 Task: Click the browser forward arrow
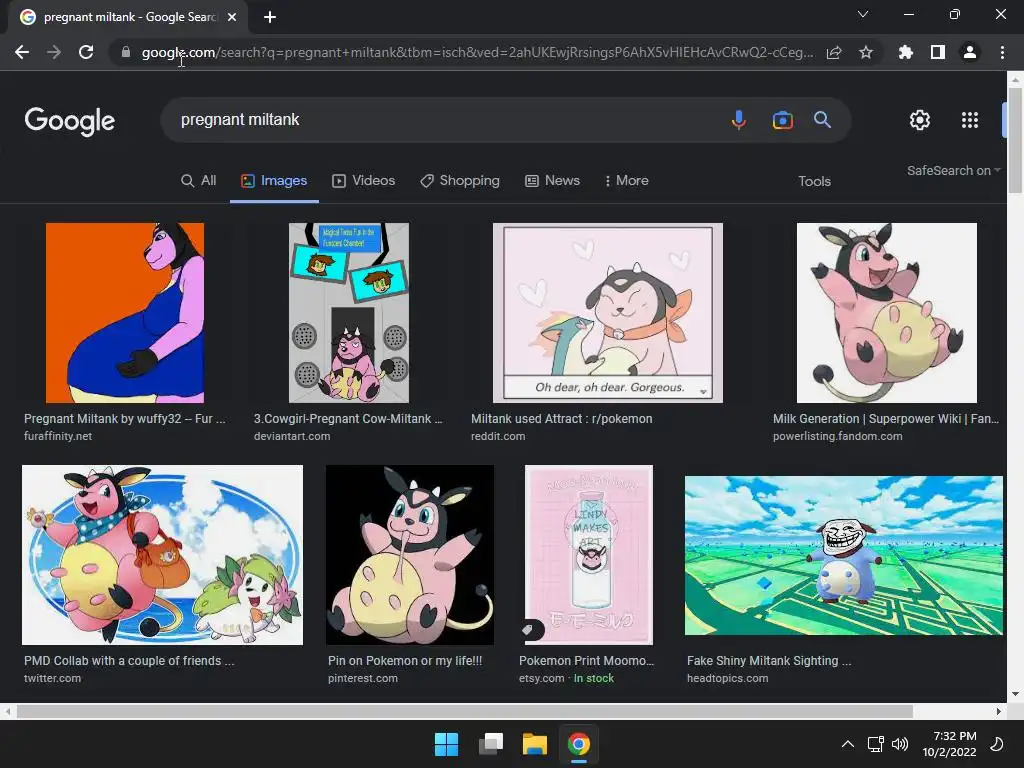click(54, 52)
